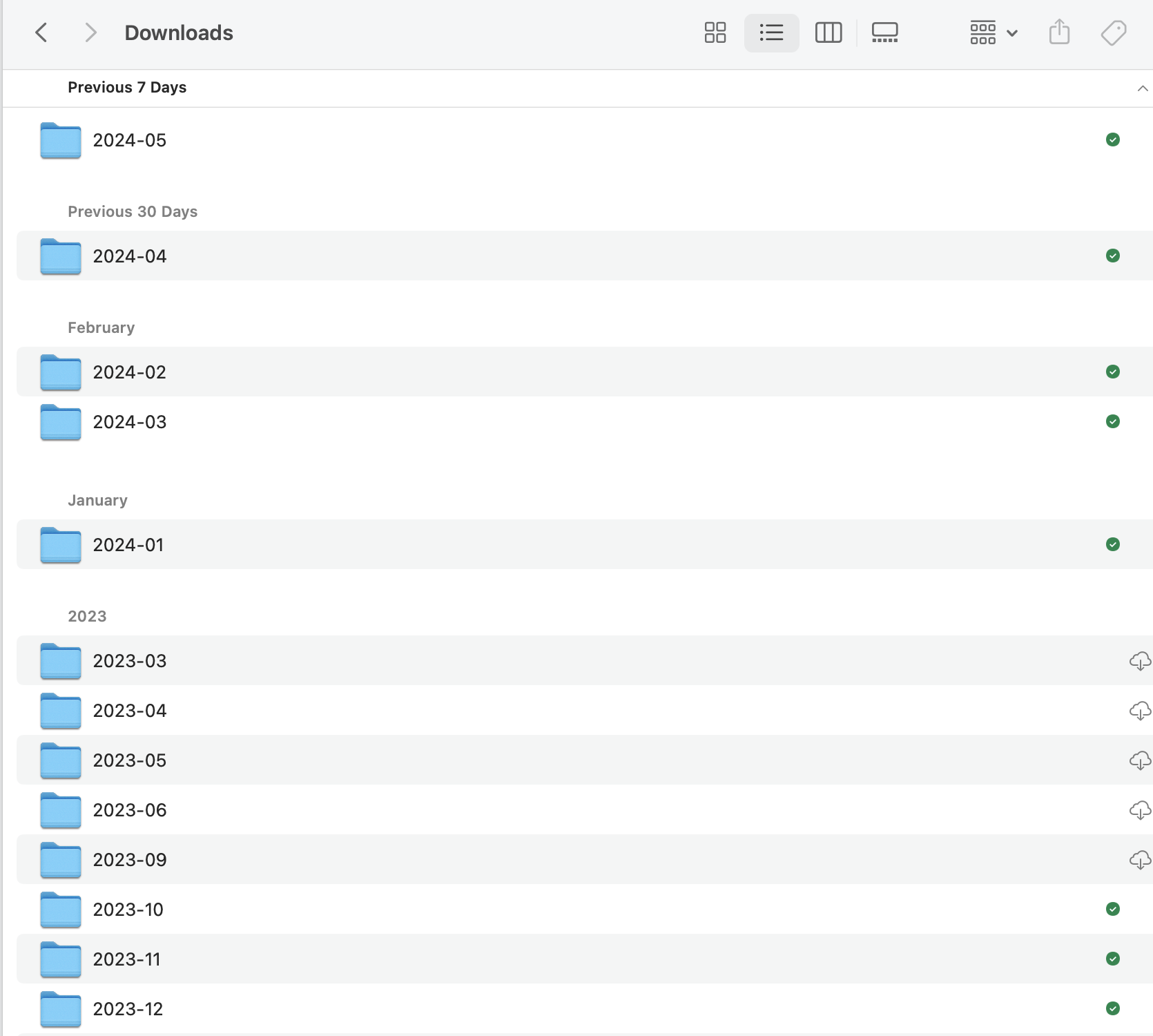The width and height of the screenshot is (1153, 1036).
Task: Collapse the Previous 7 Days section
Action: (1142, 88)
